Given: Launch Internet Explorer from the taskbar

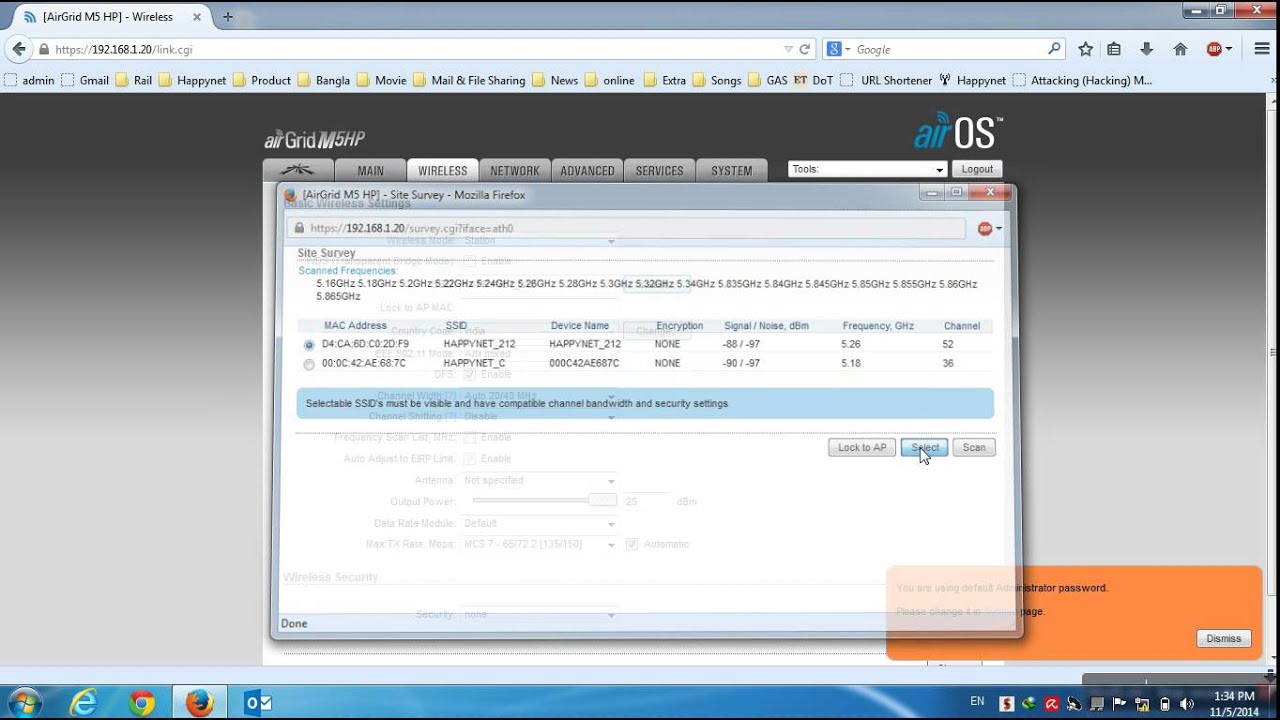Looking at the screenshot, I should [x=84, y=703].
